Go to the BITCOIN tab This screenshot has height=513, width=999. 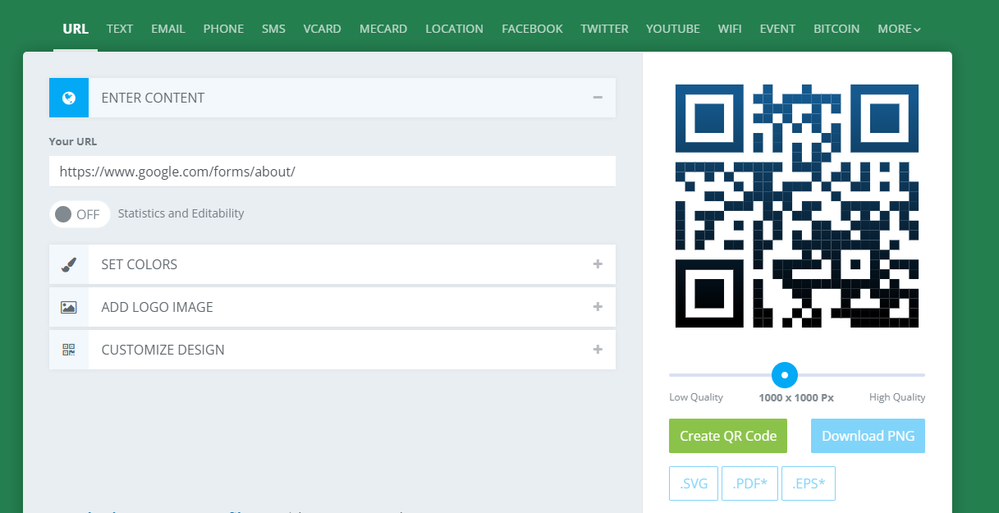pyautogui.click(x=836, y=29)
